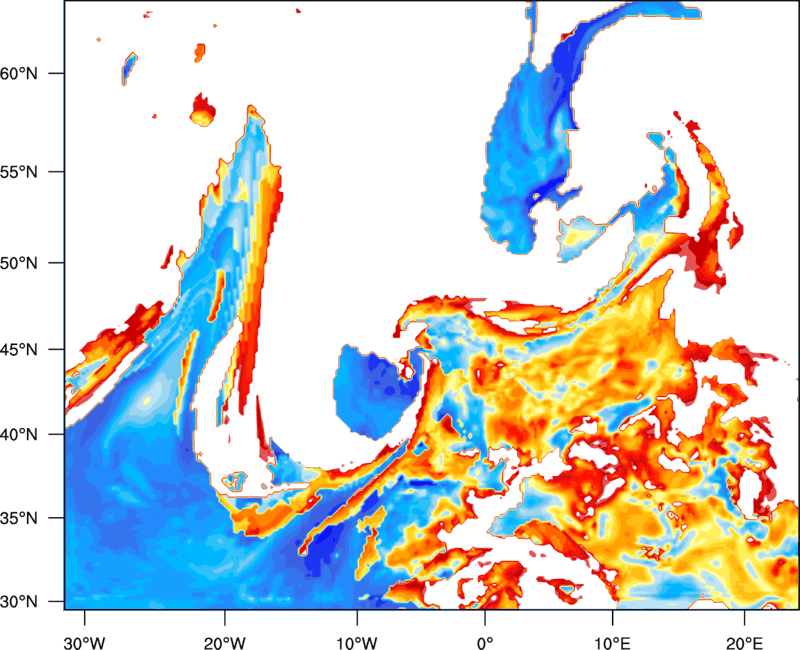Click the red-yellow blob near 58°N 21°W
The height and width of the screenshot is (650, 800).
pos(203,111)
